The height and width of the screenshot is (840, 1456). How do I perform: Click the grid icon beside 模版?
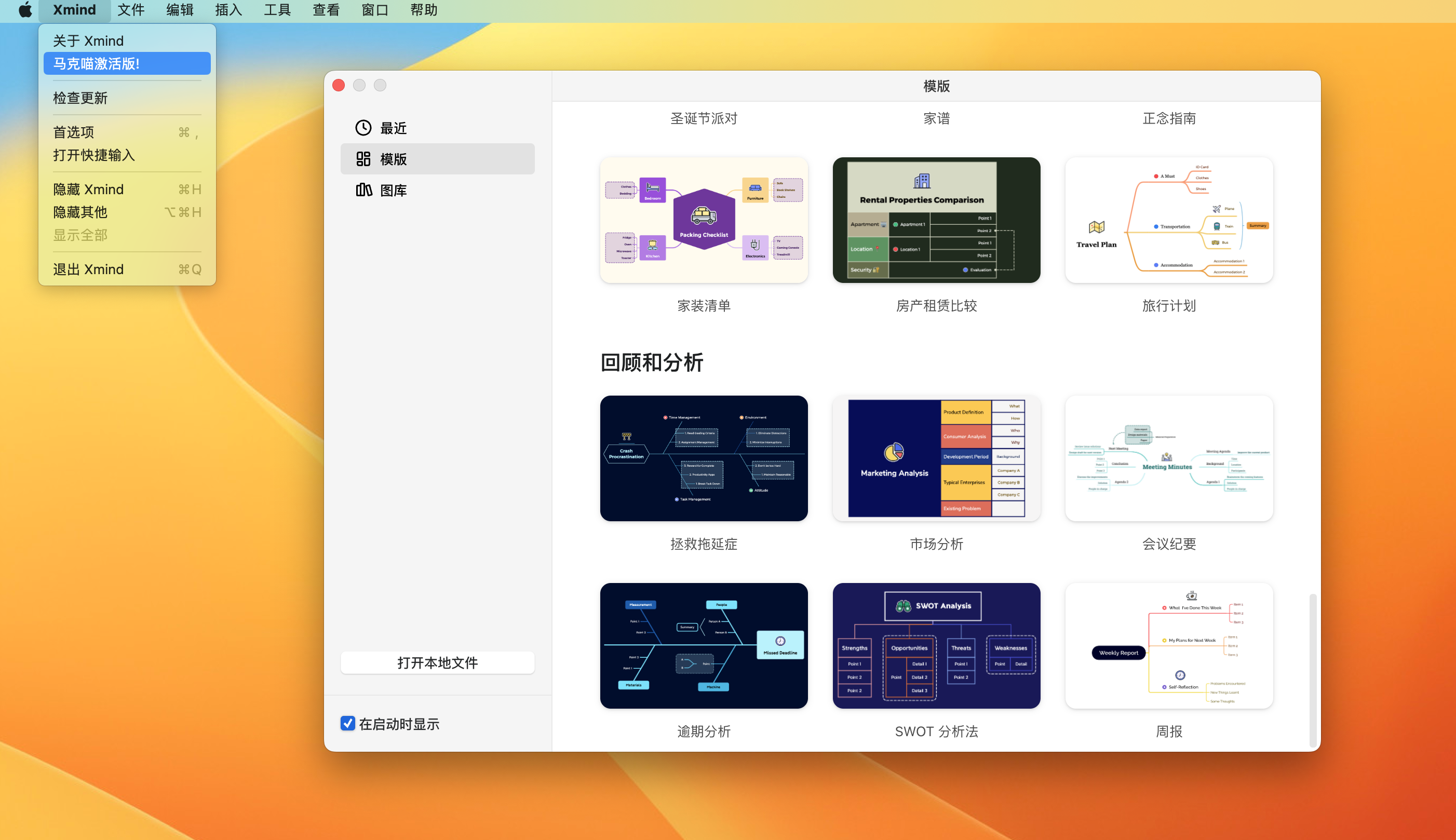pyautogui.click(x=363, y=159)
